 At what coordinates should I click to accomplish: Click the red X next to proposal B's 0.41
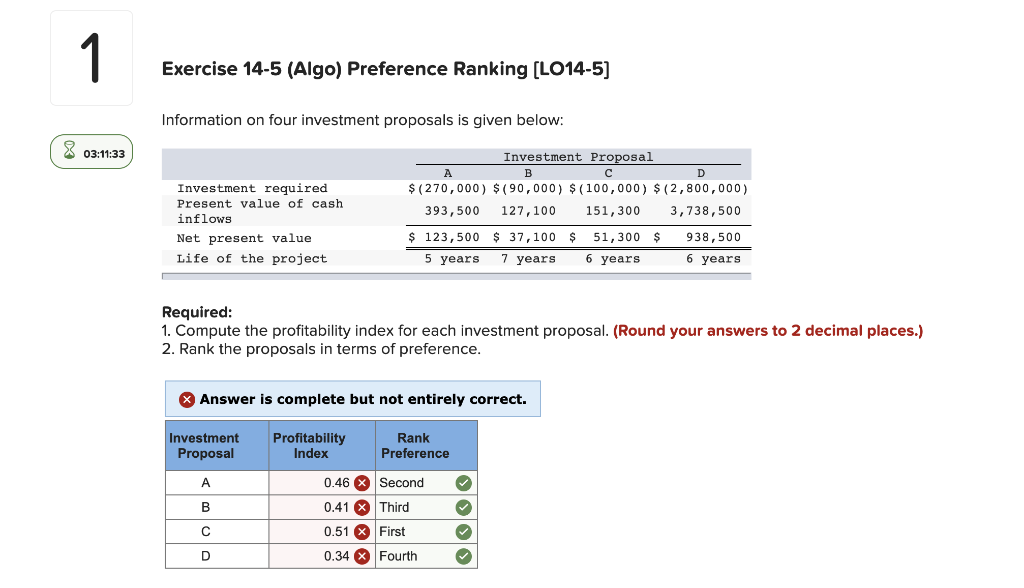361,507
